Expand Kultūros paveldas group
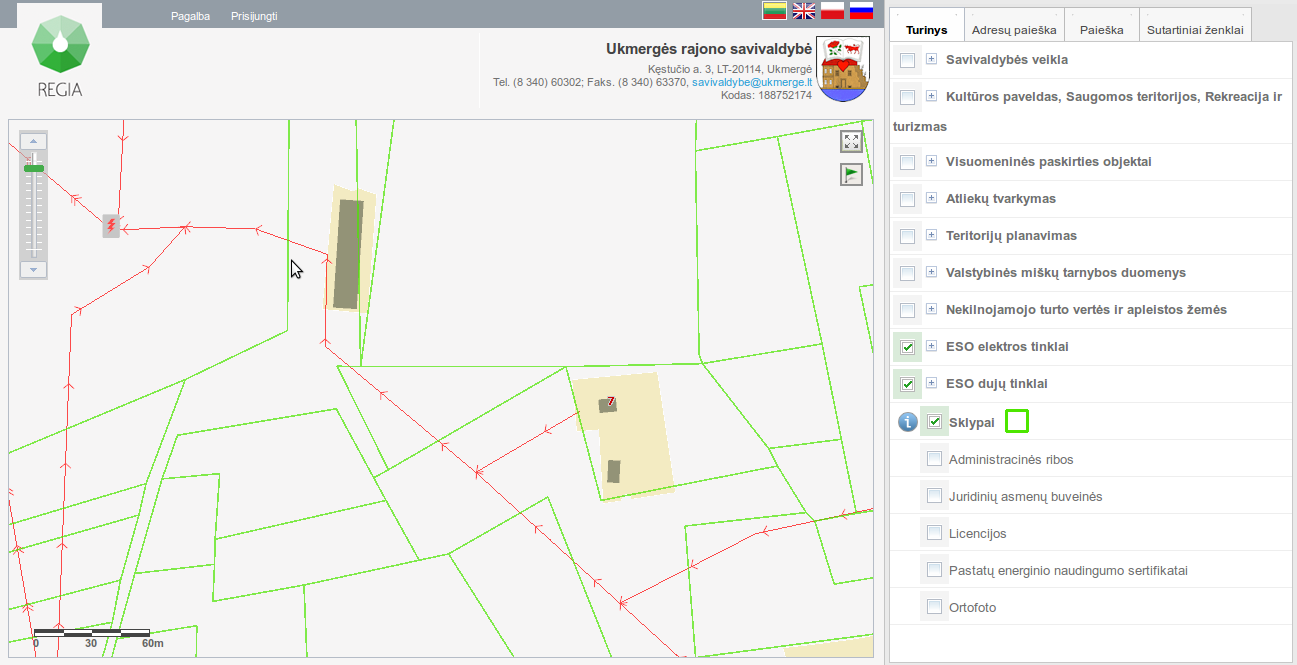Viewport: 1297px width, 665px height. click(x=931, y=96)
